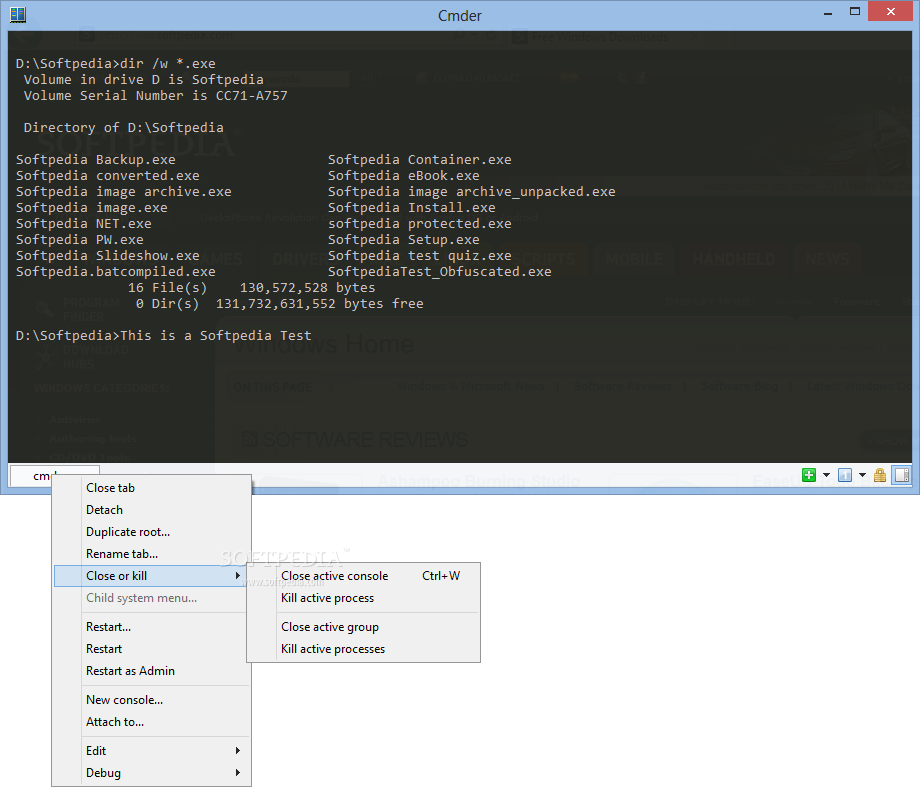Open the Debug submenu item

pyautogui.click(x=151, y=773)
